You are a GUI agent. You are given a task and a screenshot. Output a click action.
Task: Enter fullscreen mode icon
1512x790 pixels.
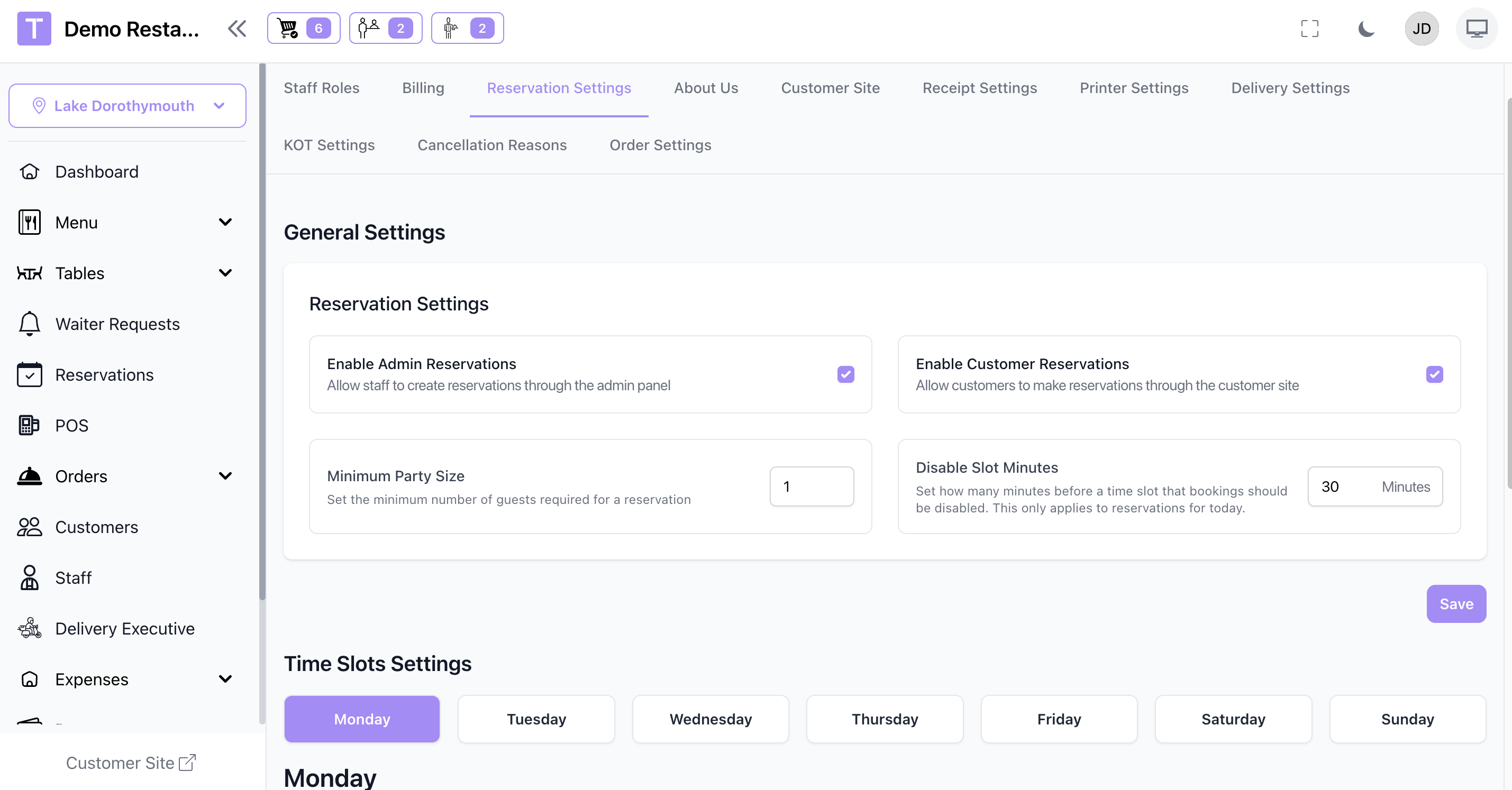coord(1309,29)
